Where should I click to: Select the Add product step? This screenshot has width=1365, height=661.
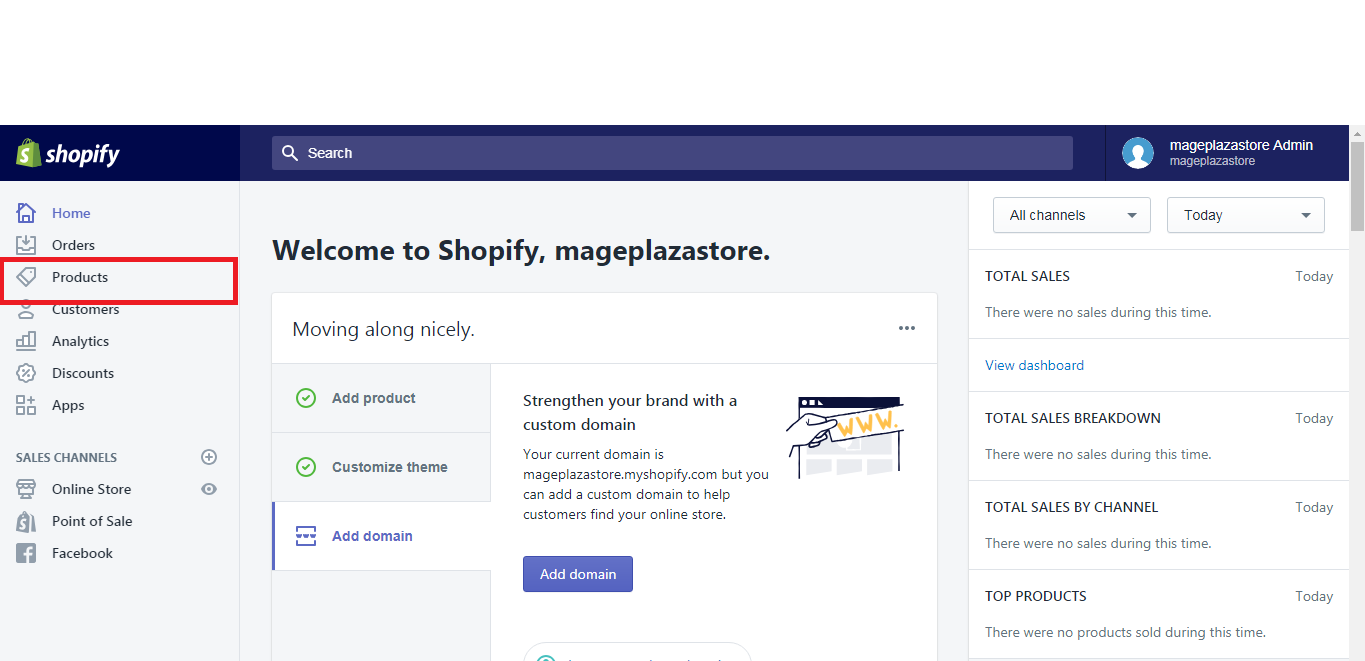tap(381, 398)
